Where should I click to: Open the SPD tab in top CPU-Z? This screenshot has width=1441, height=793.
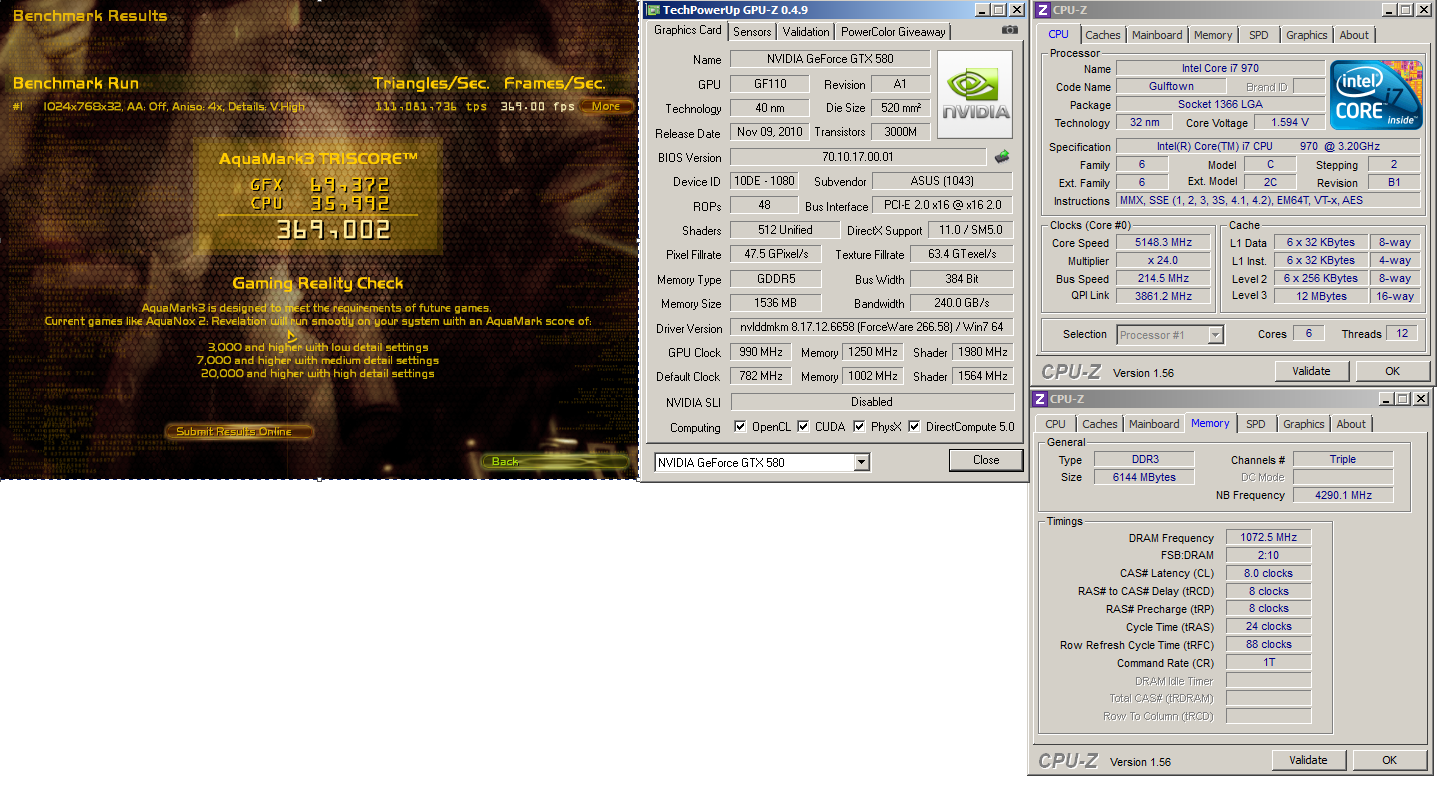pyautogui.click(x=1259, y=35)
